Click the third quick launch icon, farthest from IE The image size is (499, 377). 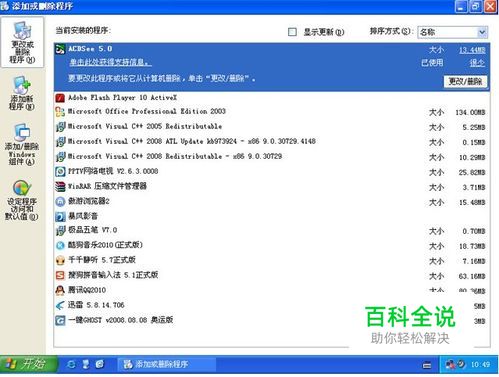[x=100, y=364]
